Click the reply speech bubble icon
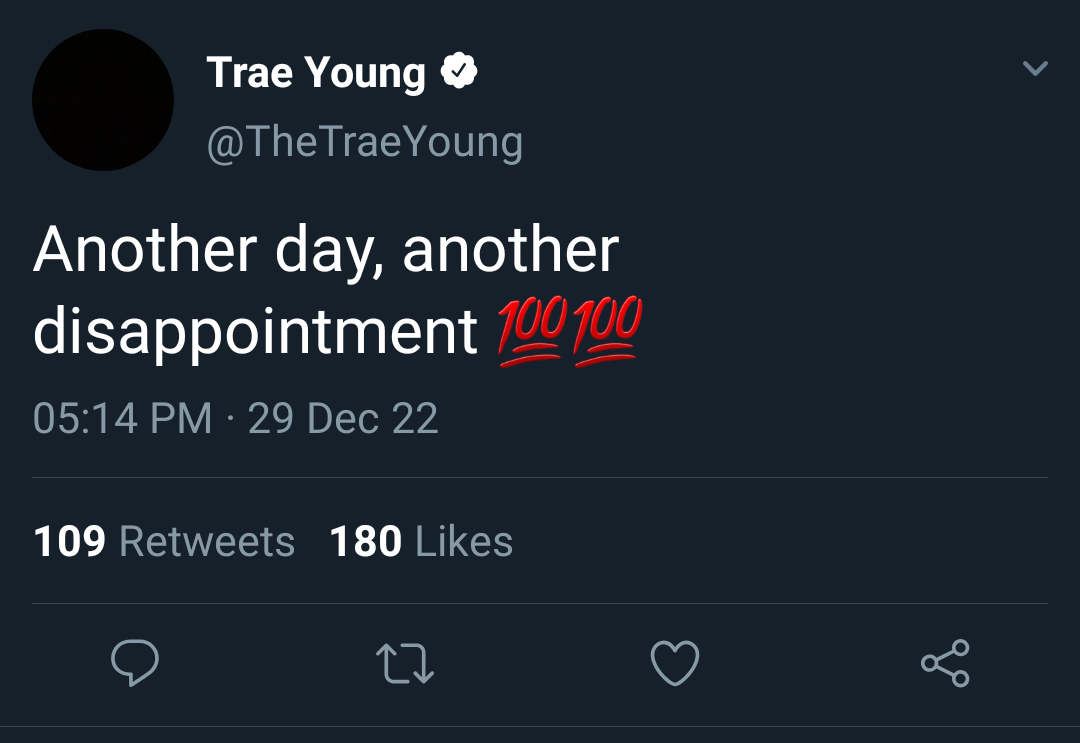 [134, 664]
